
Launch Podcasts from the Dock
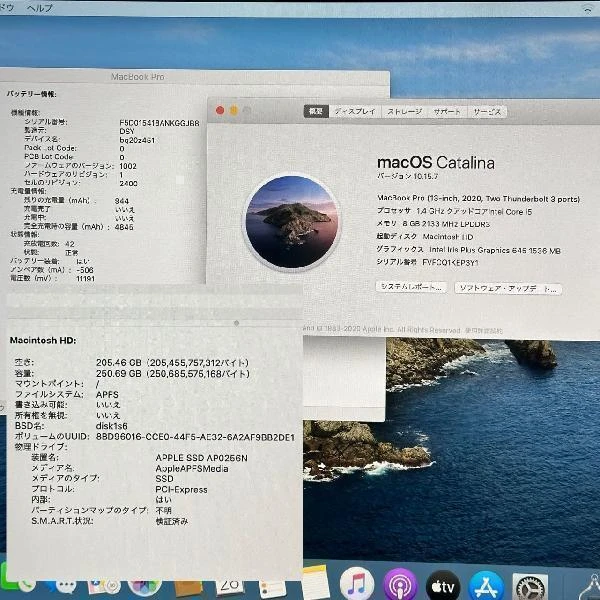(401, 585)
